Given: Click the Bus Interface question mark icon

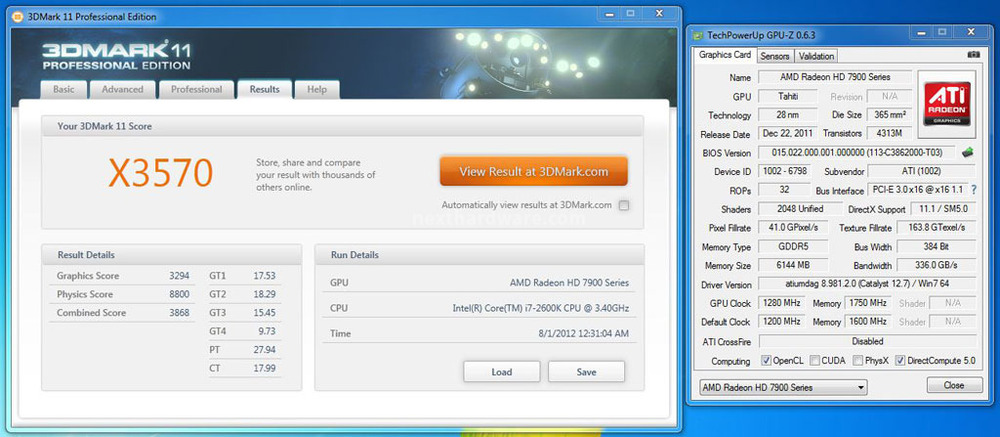Looking at the screenshot, I should coord(974,190).
